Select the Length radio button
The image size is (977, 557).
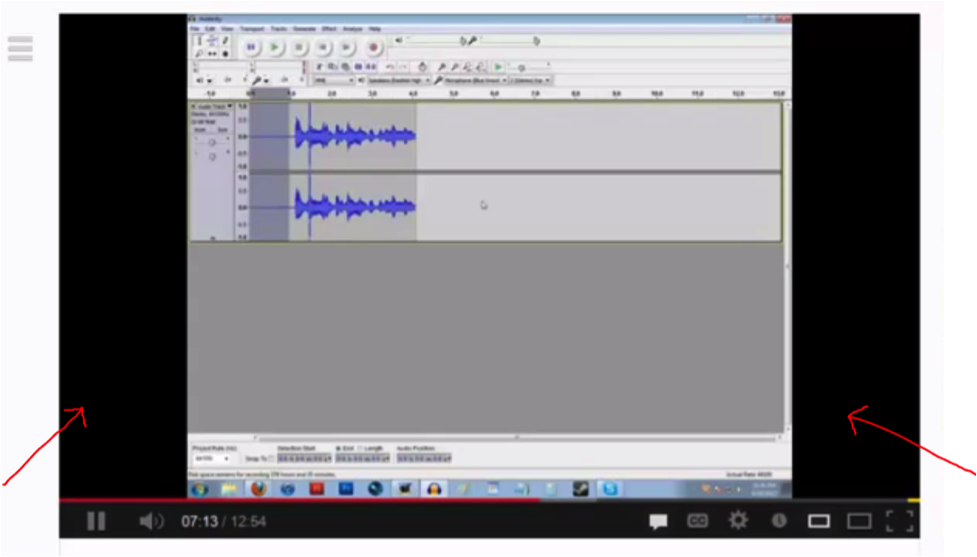(x=360, y=449)
